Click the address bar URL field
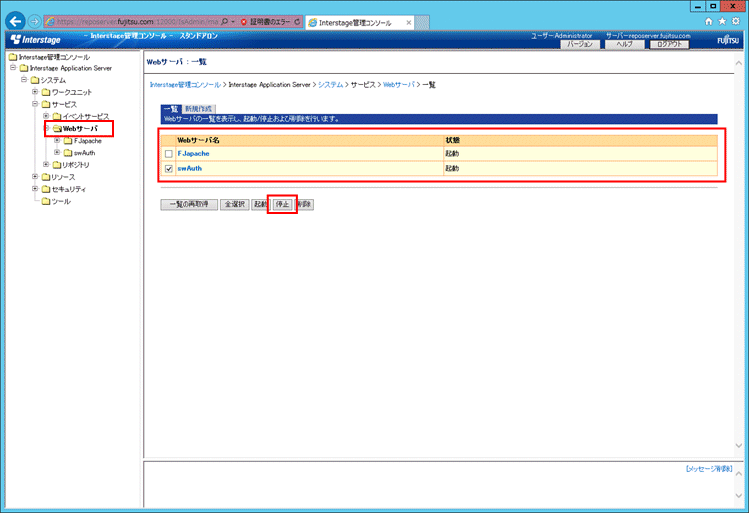 tap(138, 22)
